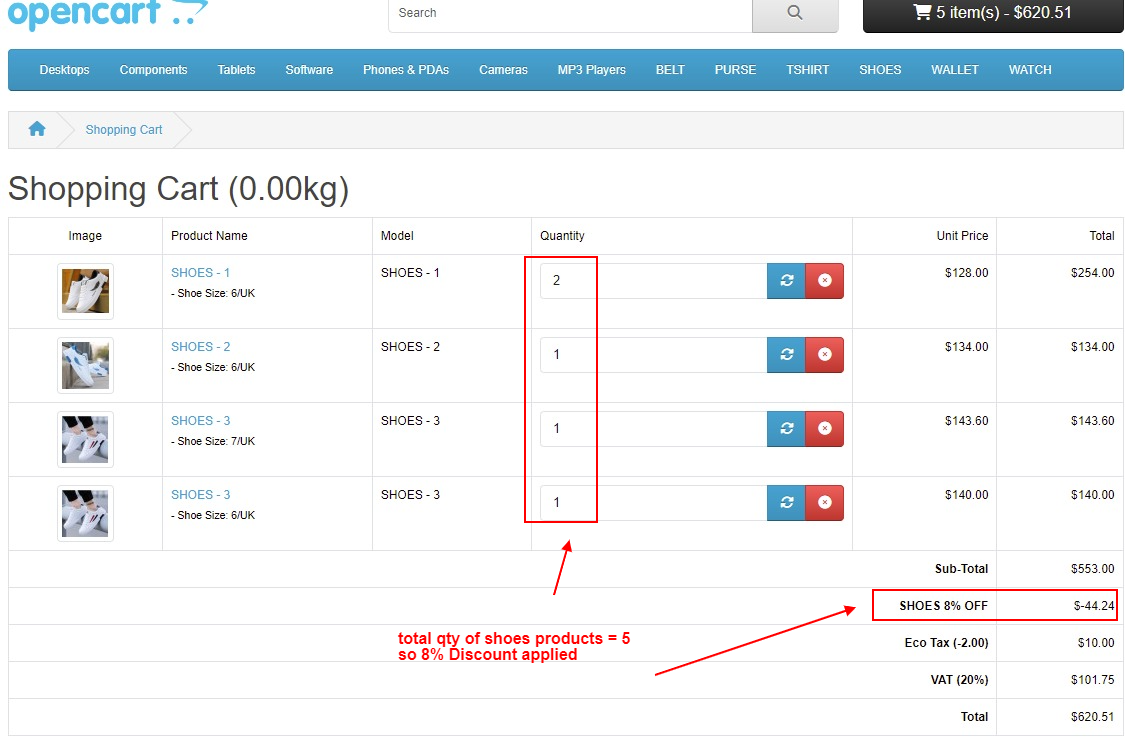Click the home breadcrumb icon
Viewport: 1125px width, 745px height.
pyautogui.click(x=37, y=129)
